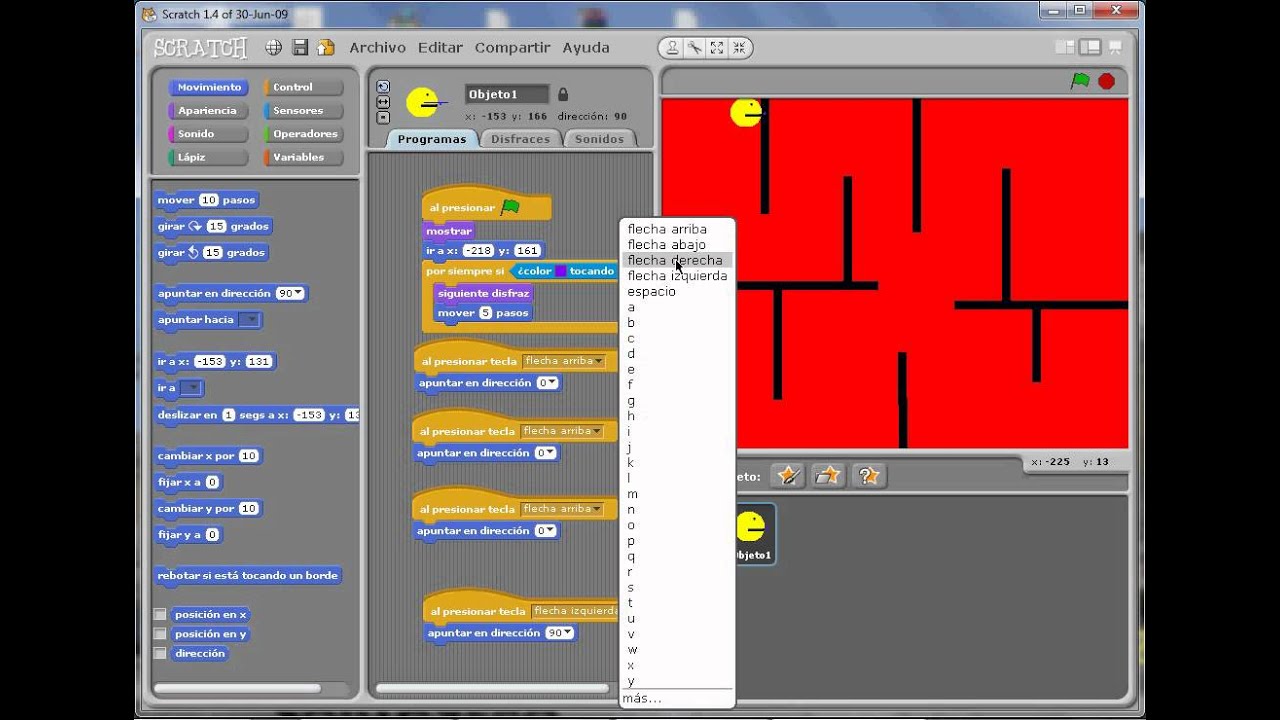Screen dimensions: 1280x720
Task: Choose flecha izquierda from key list
Action: coord(677,276)
